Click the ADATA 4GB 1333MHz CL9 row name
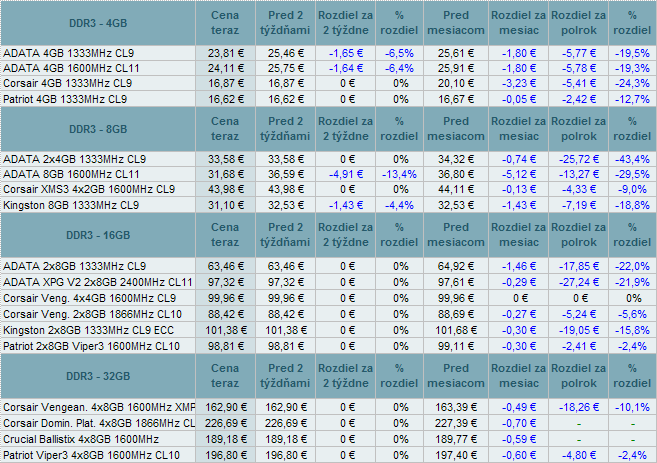 (x=69, y=53)
